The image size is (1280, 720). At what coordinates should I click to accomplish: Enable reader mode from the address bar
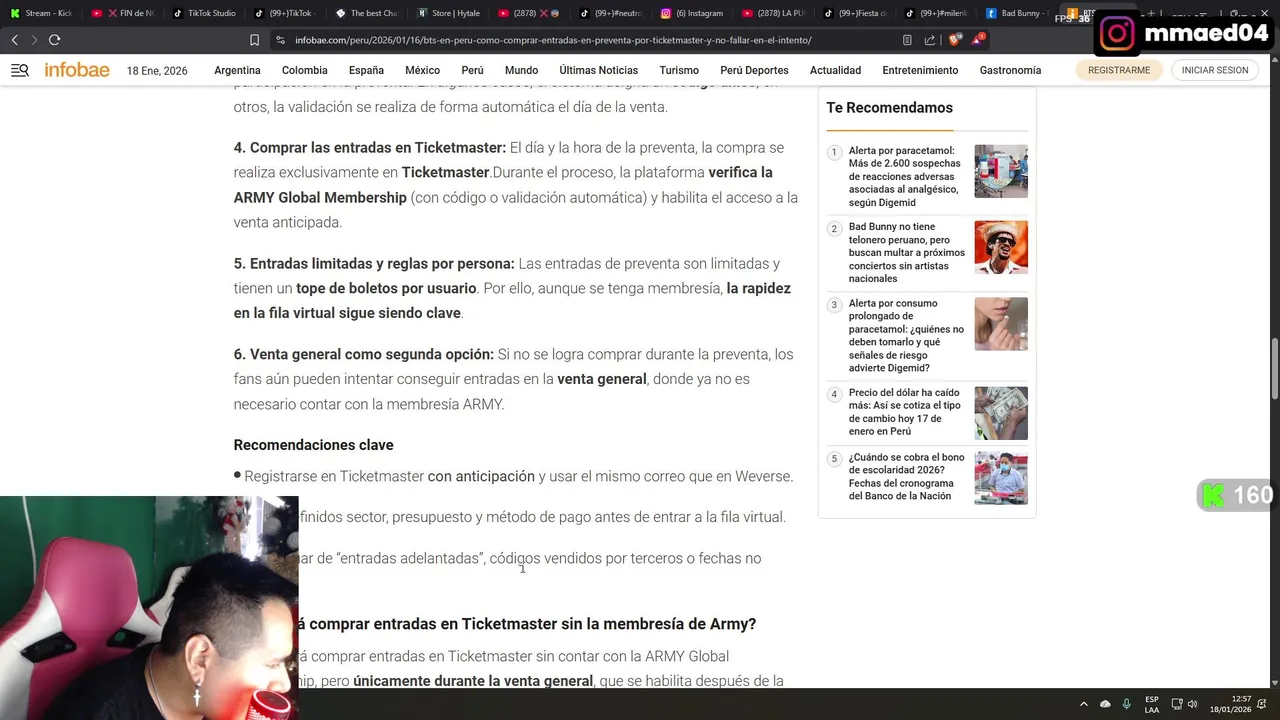tap(907, 40)
